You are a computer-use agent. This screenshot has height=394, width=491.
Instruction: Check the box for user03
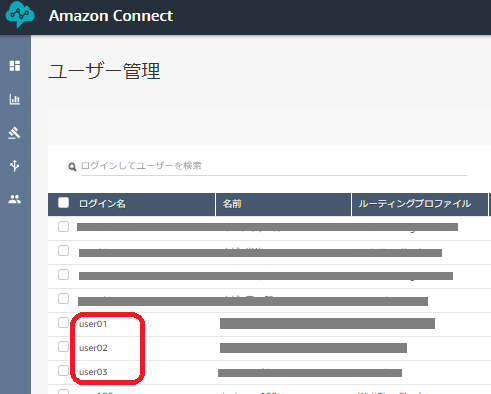(63, 370)
